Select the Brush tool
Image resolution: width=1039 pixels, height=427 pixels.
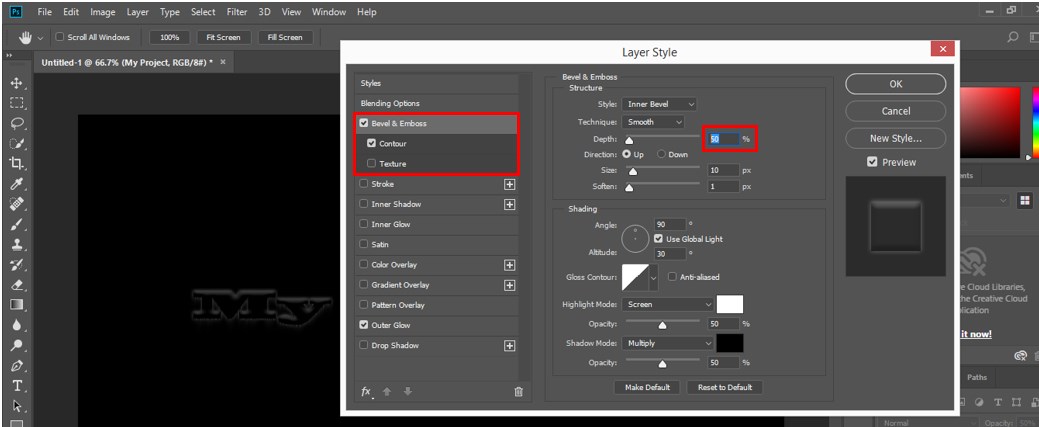pos(17,224)
